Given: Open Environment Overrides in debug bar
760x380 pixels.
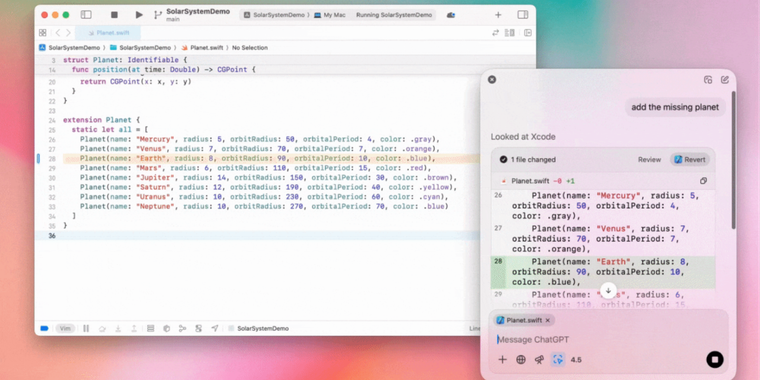Looking at the screenshot, I should click(x=198, y=328).
